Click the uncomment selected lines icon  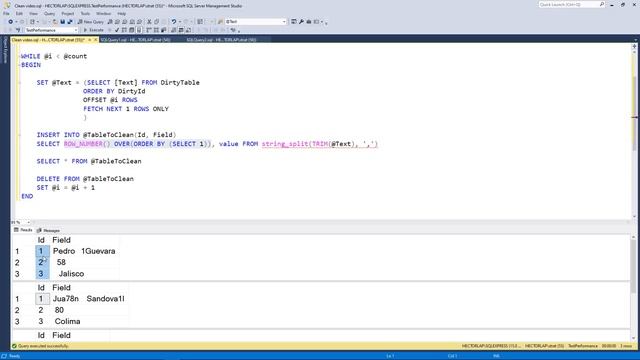coord(205,30)
